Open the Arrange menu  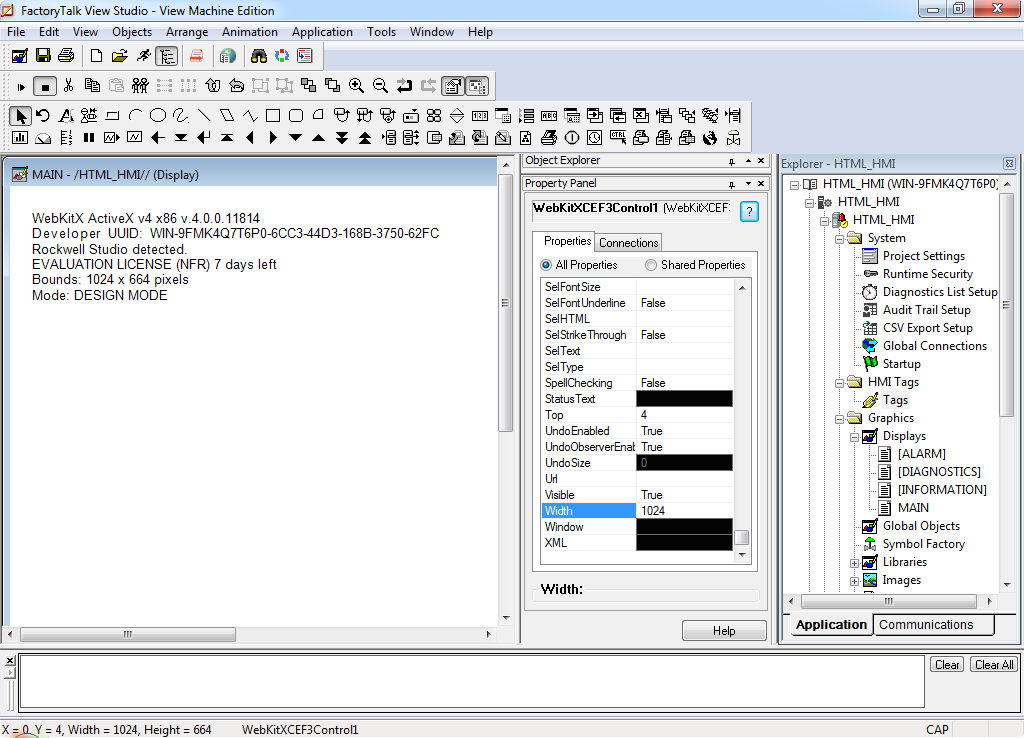187,32
